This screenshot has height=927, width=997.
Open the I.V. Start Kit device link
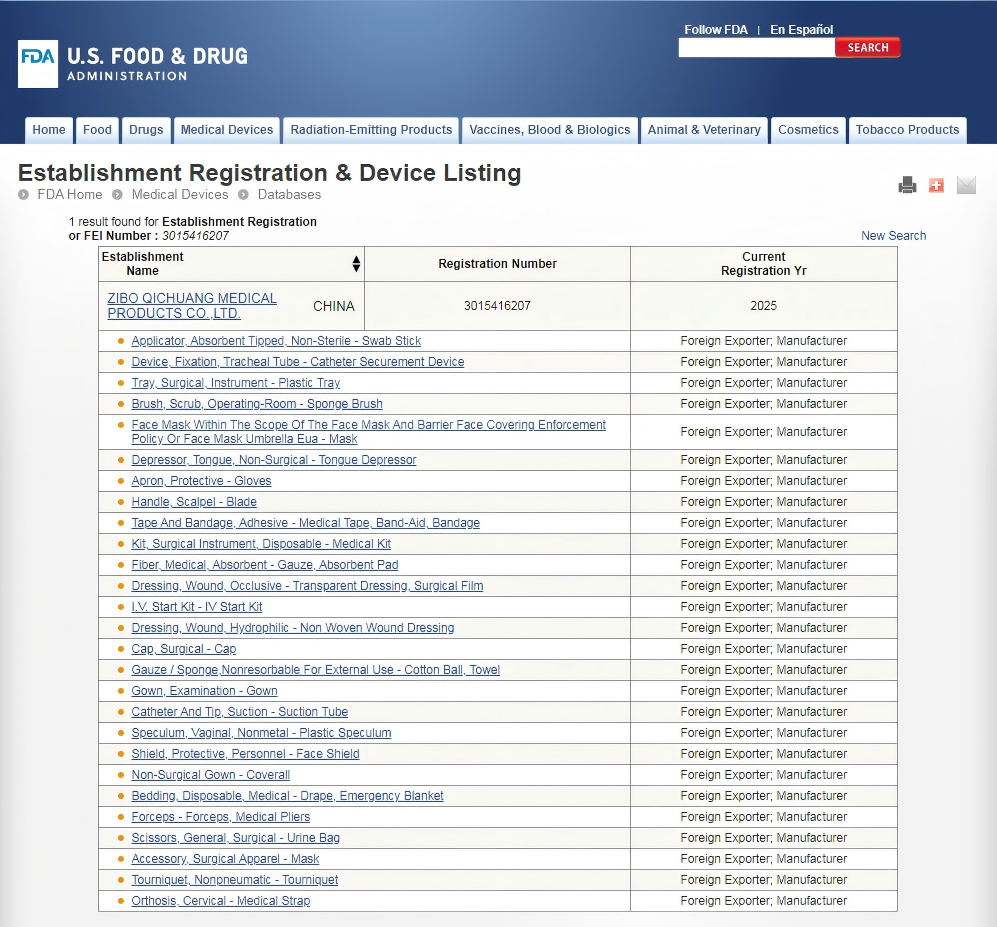click(x=197, y=606)
